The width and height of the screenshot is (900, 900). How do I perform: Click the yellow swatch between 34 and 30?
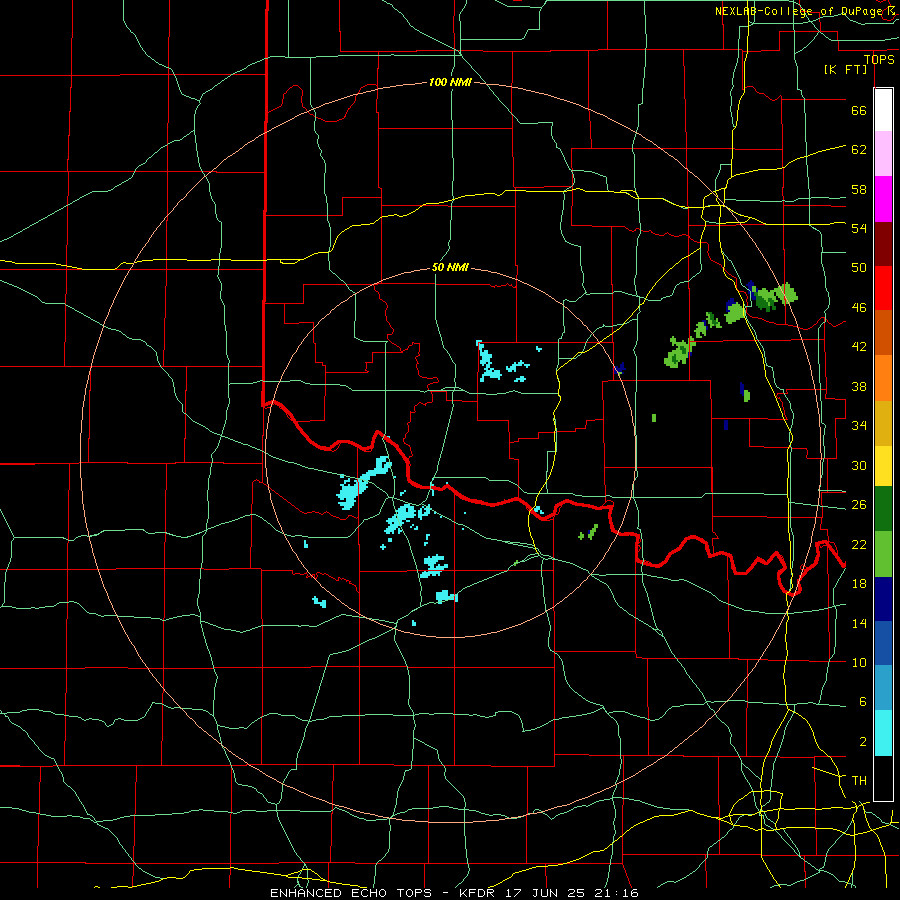click(x=883, y=465)
